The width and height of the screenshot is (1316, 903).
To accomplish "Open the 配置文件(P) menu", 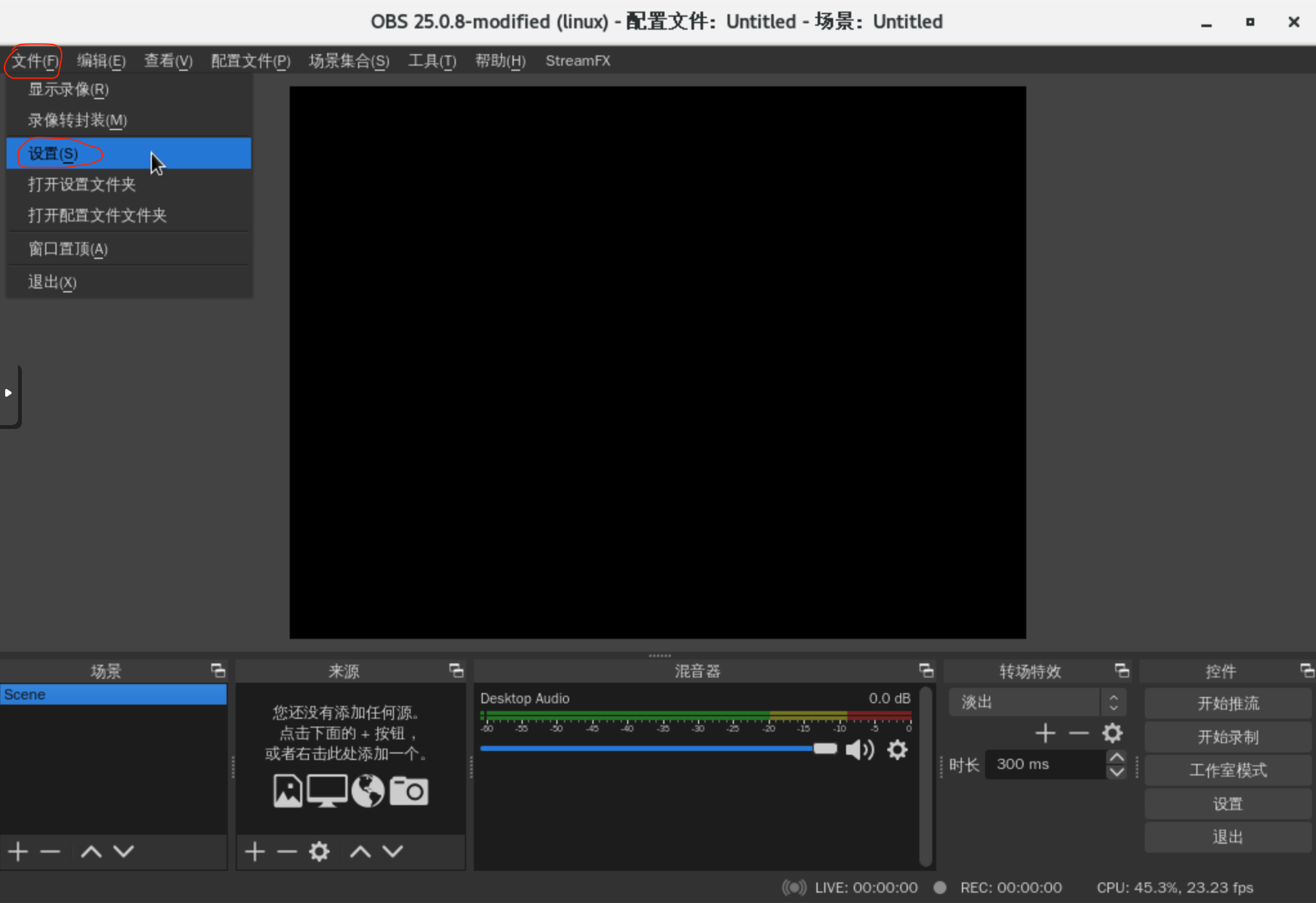I will coord(251,61).
